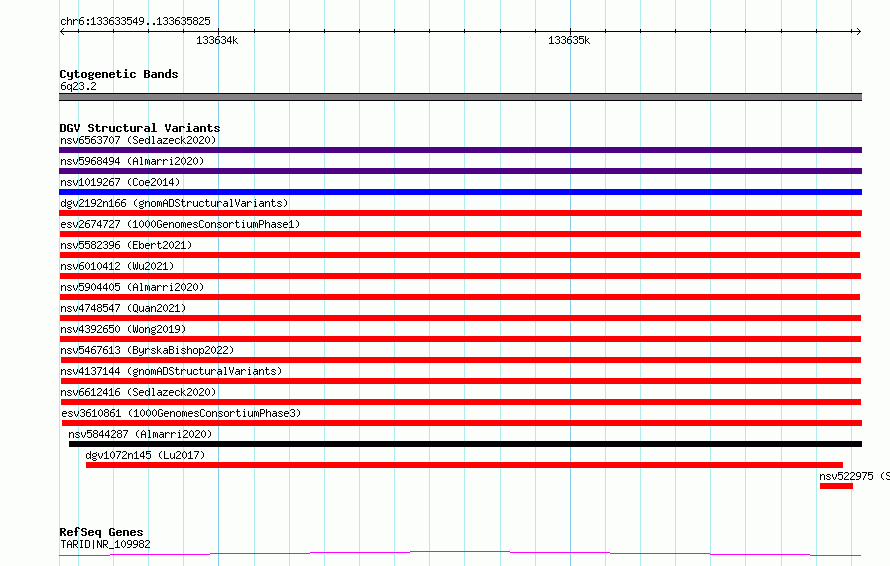Click the Cytogenetic Bands track title

tap(119, 74)
